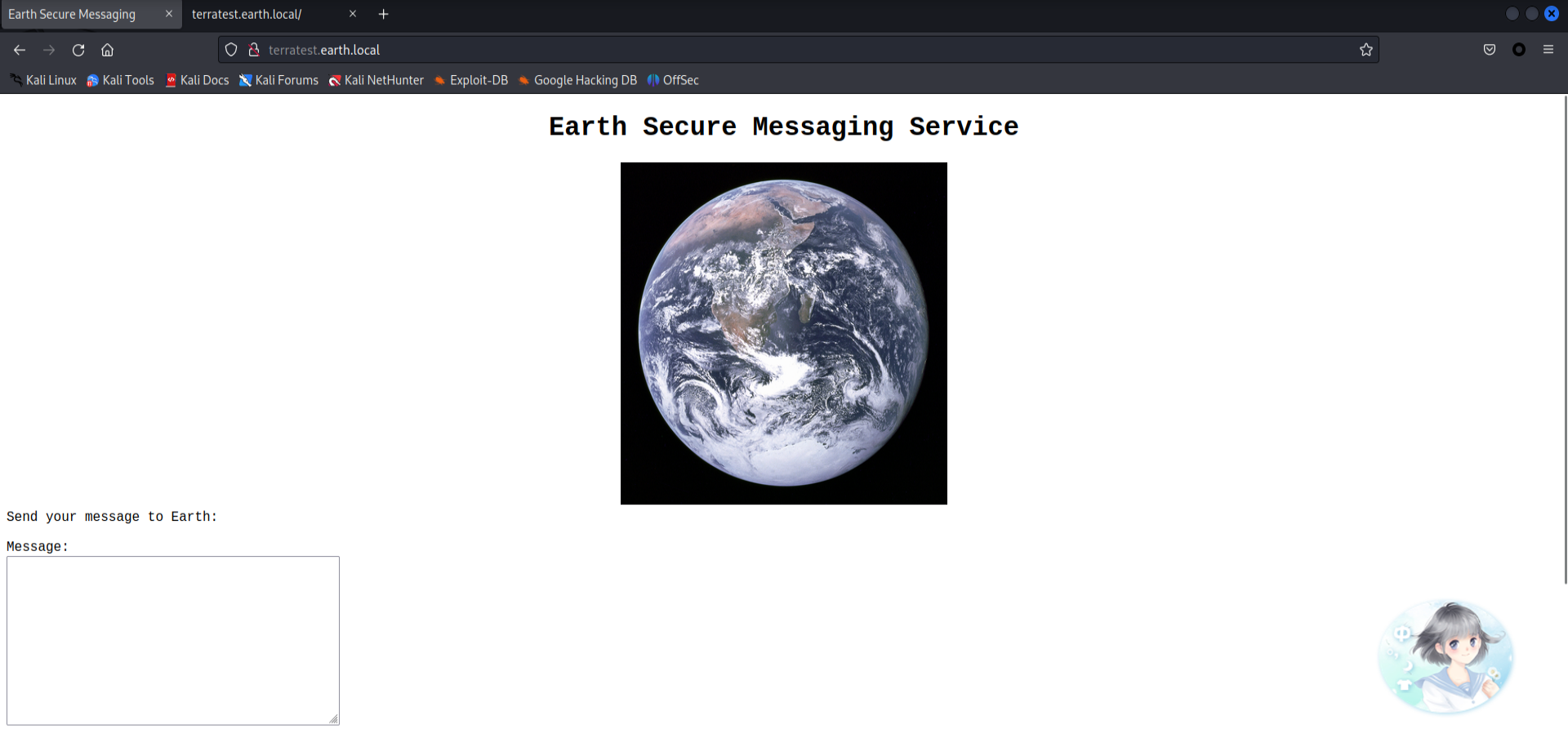Close the Earth Secure Messaging tab
Viewport: 1568px width, 738px height.
(169, 14)
